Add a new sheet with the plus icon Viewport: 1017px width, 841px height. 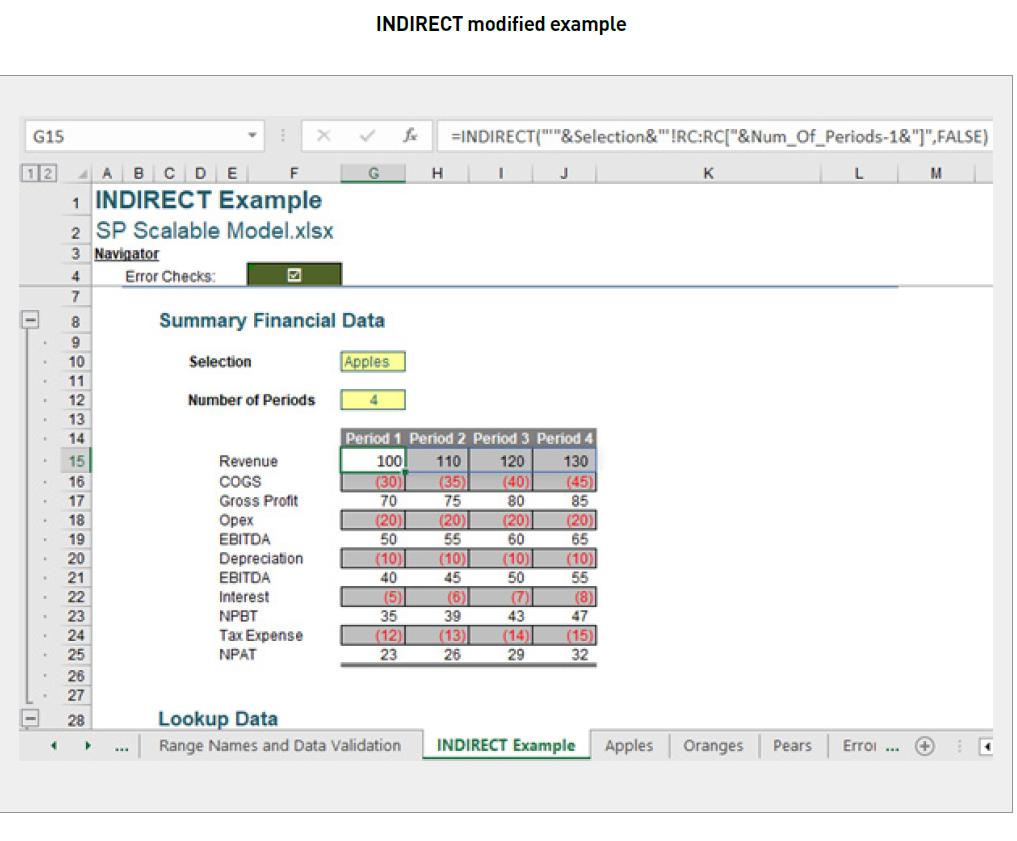click(925, 745)
